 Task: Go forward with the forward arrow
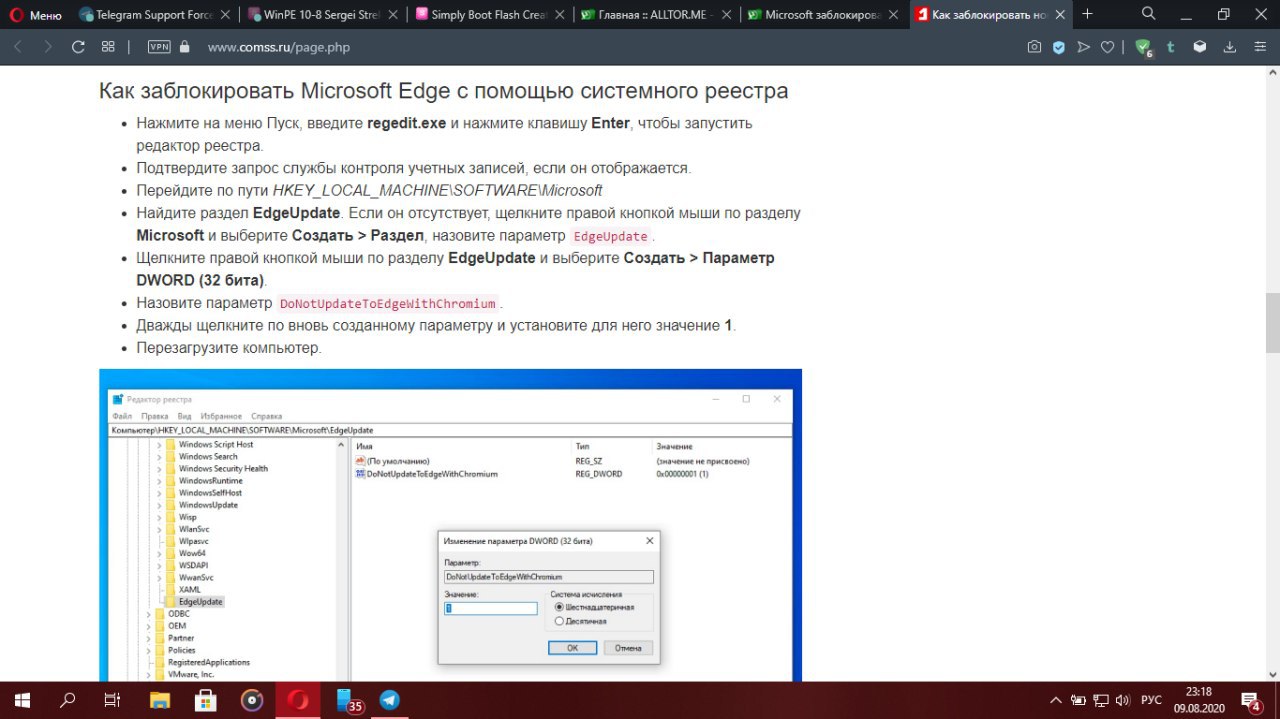pyautogui.click(x=48, y=47)
